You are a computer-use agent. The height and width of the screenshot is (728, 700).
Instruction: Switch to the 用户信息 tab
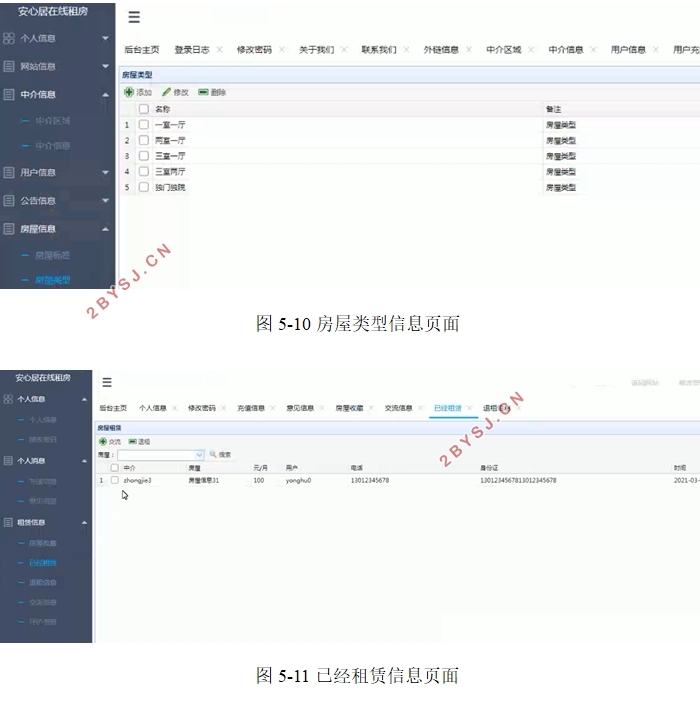628,50
